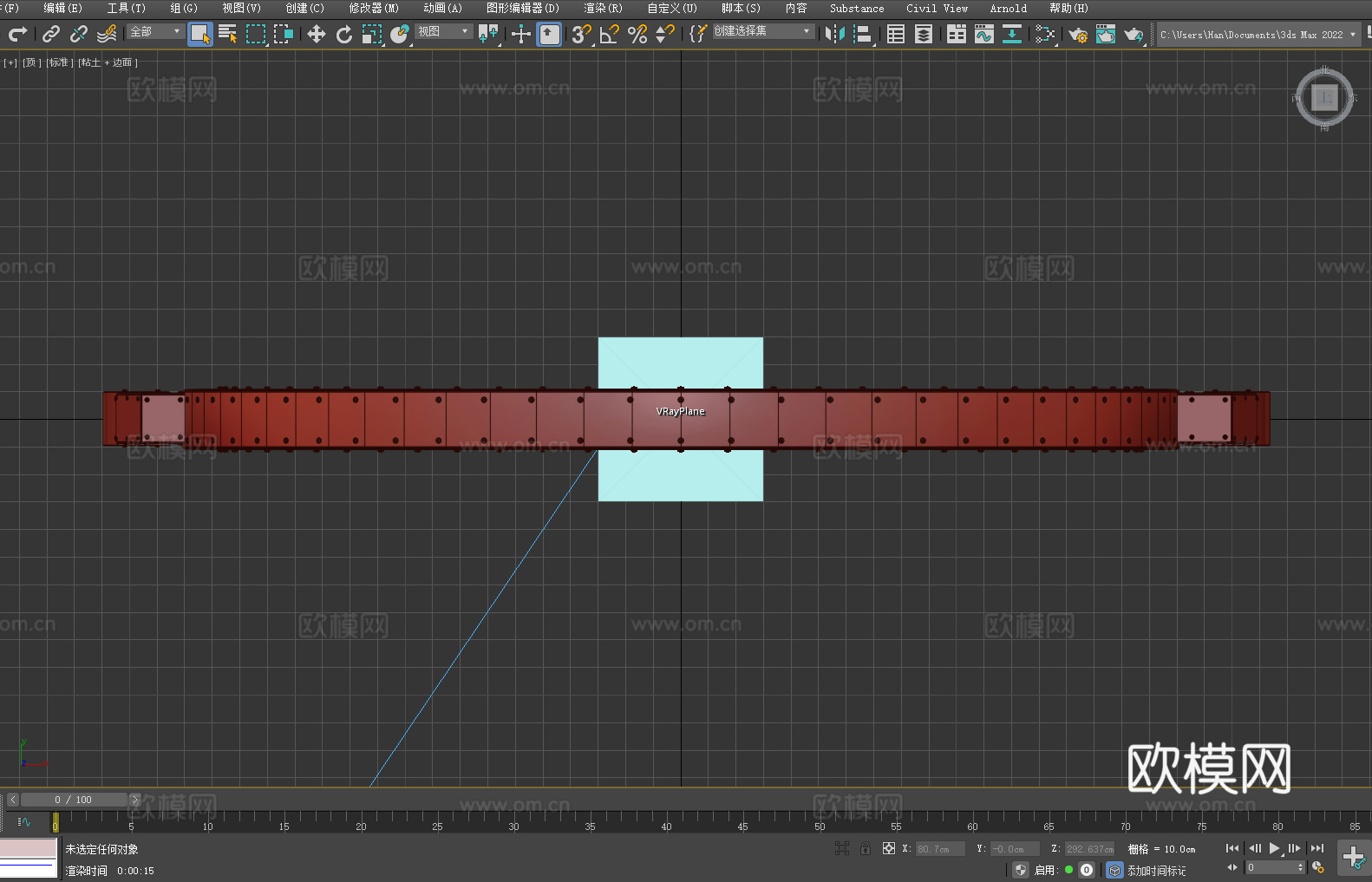Click the 标准 viewport shading label
Screen dimensions: 1372x882
[60, 62]
